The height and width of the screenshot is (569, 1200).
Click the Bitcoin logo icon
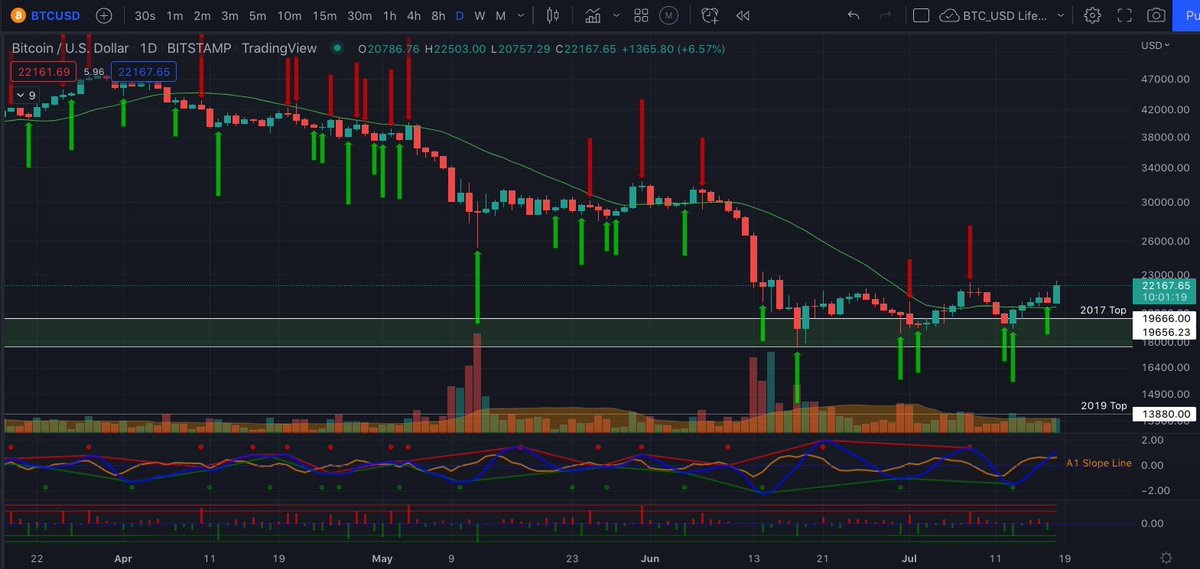[19, 16]
